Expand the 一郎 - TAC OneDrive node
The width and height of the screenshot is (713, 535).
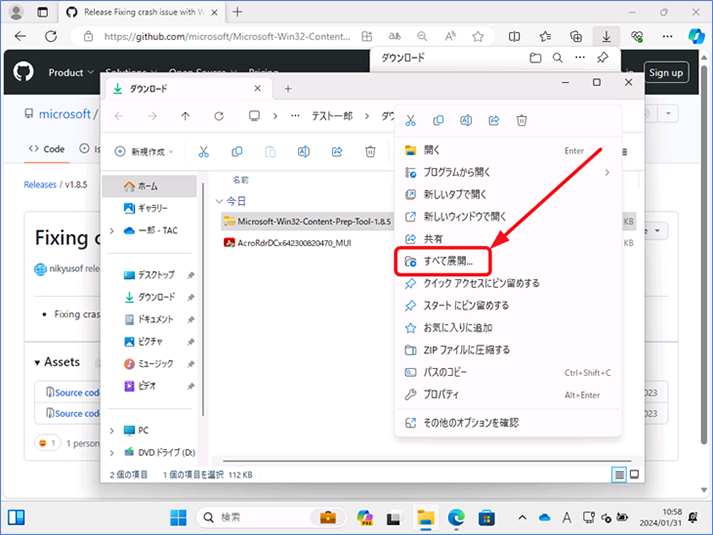pyautogui.click(x=112, y=231)
